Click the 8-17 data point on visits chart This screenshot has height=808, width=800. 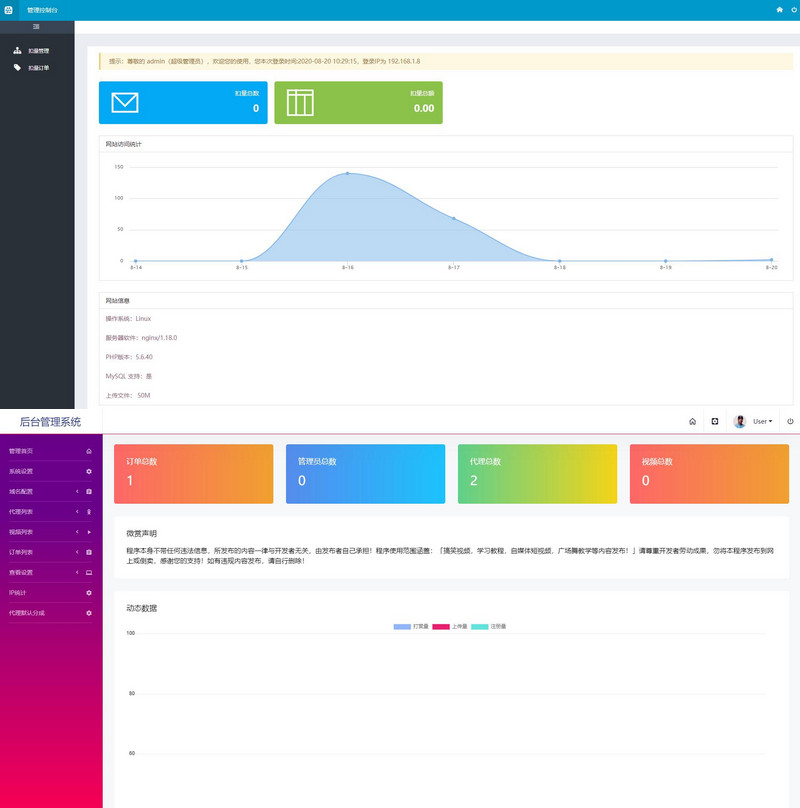pos(454,218)
